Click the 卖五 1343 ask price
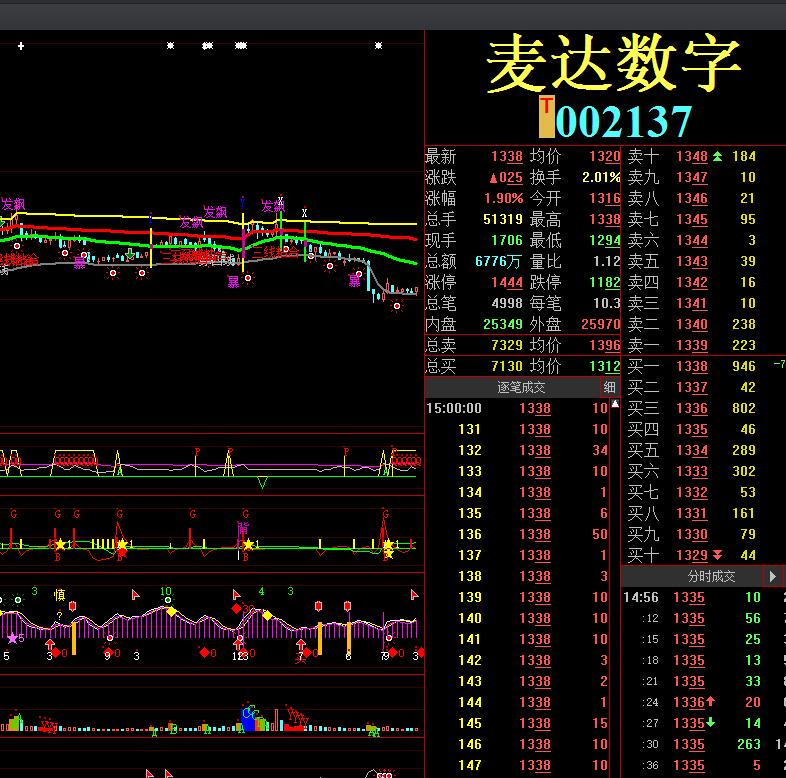Screen dimensions: 786x778 (x=692, y=262)
